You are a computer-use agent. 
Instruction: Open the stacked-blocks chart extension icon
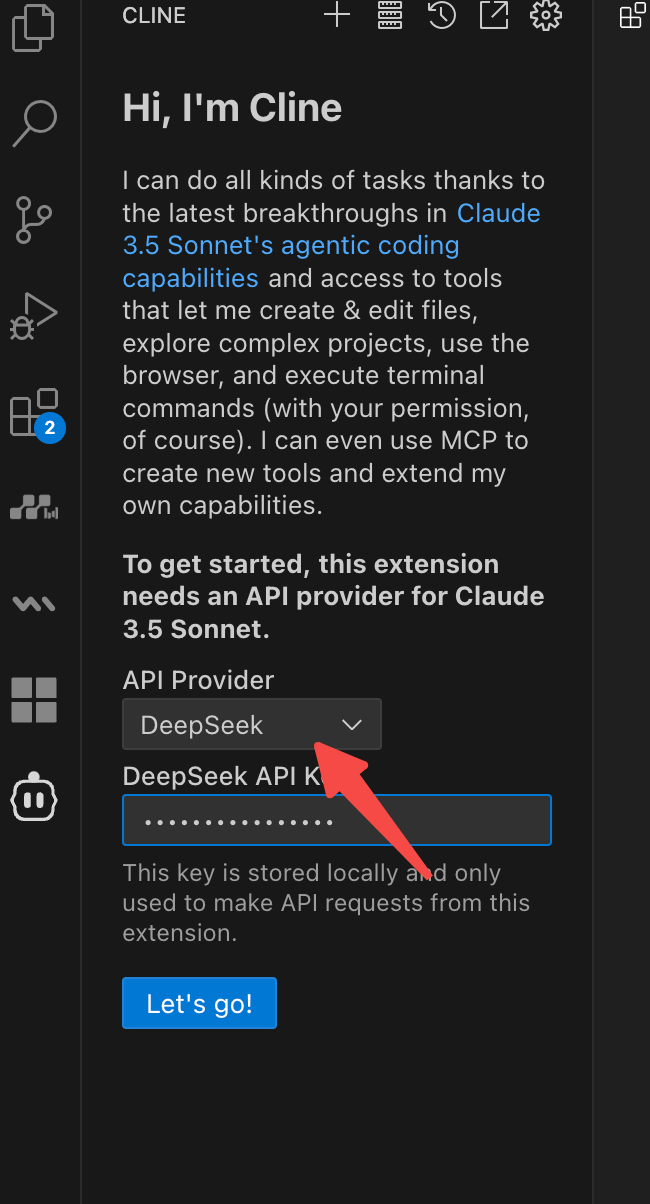[34, 507]
